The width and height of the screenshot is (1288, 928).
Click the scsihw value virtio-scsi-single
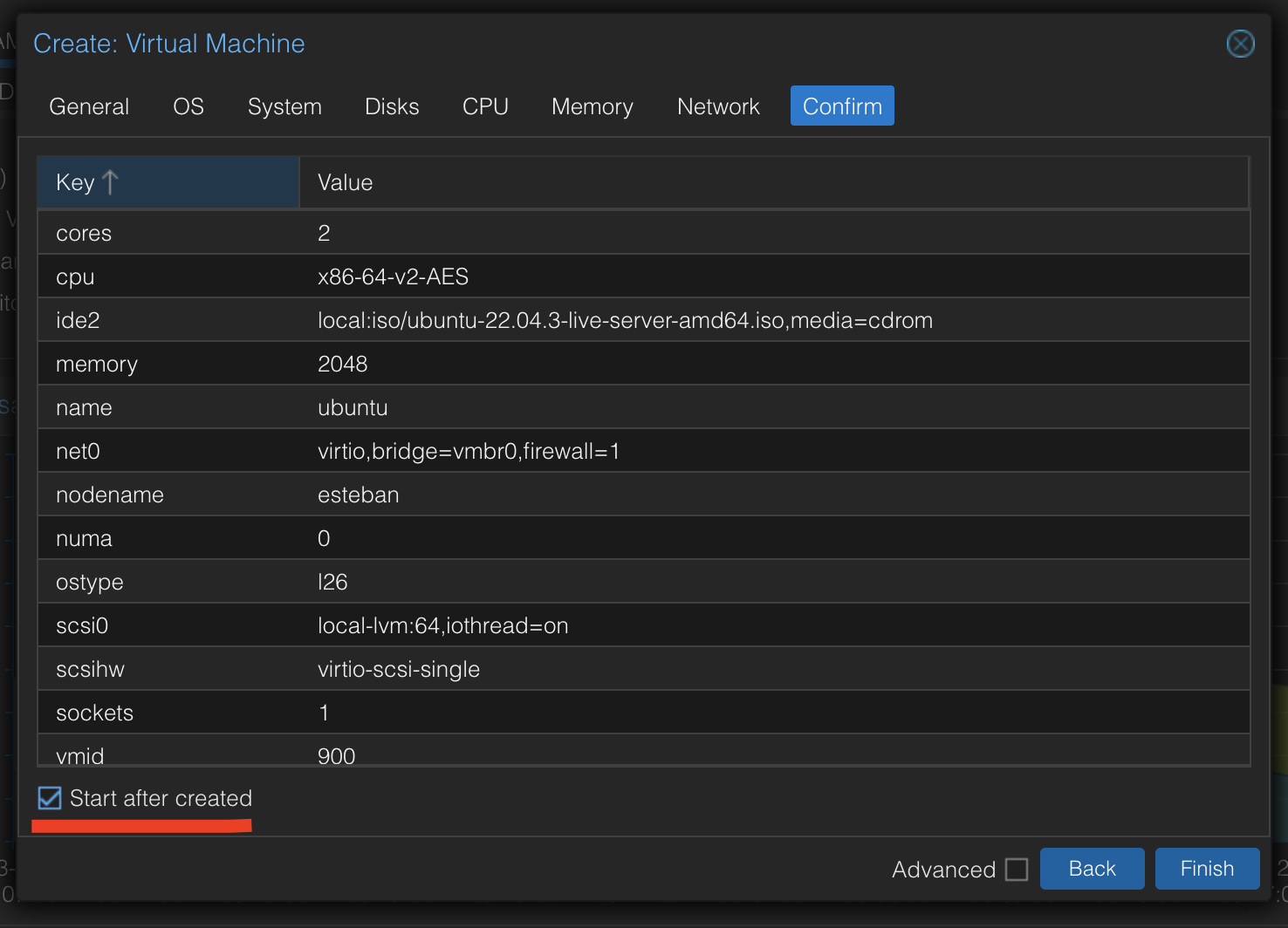point(399,669)
